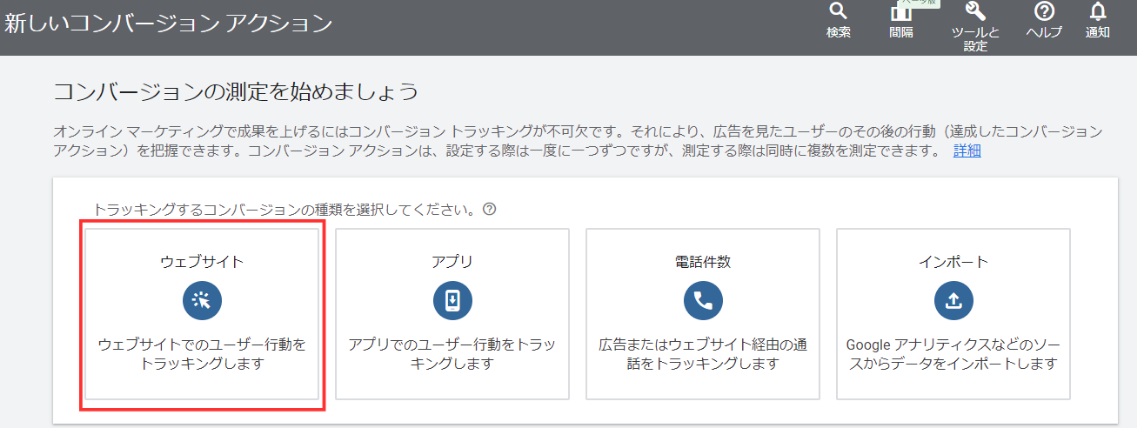
Task: Open 通知 bell icon
Action: point(1098,11)
